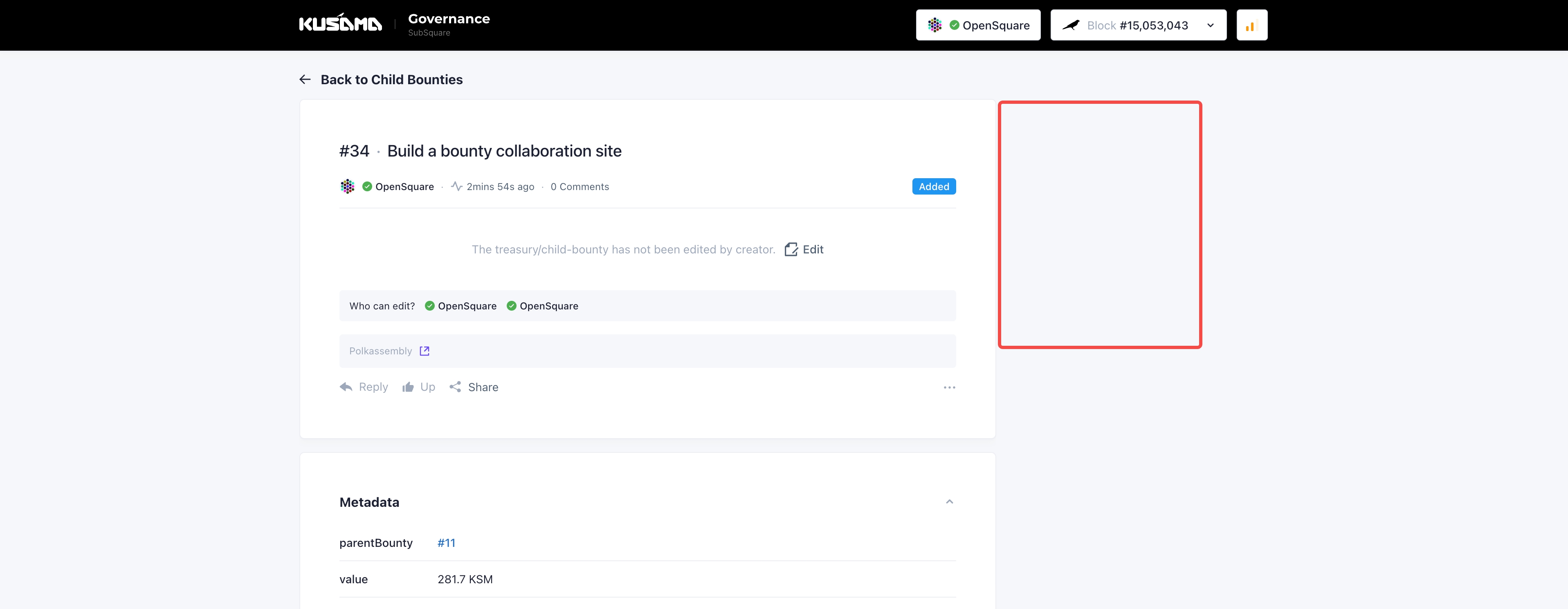Click the 2mins 54s ago timestamp
Viewport: 1568px width, 609px height.
point(500,187)
